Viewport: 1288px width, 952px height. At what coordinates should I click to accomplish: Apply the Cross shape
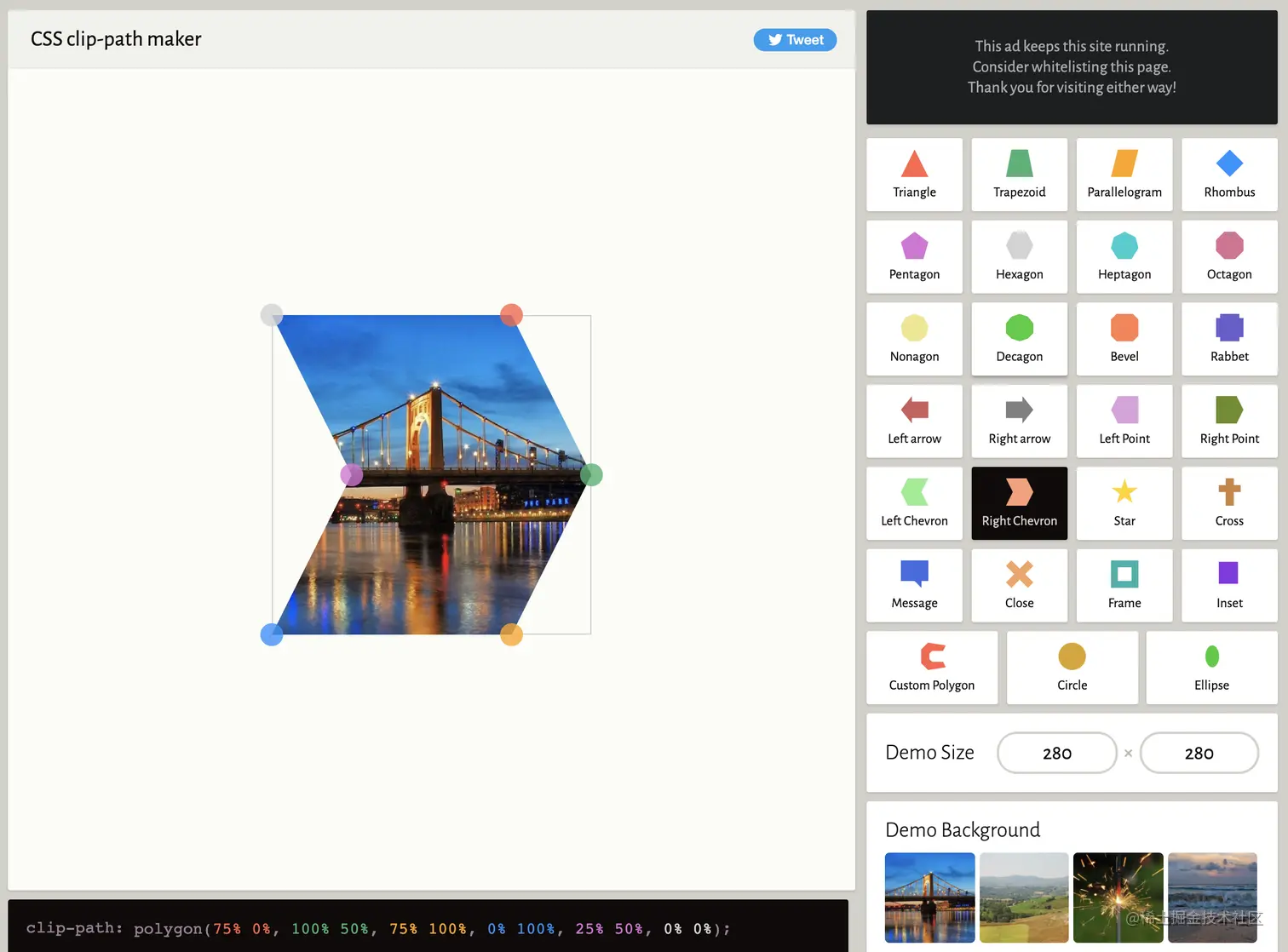1229,503
